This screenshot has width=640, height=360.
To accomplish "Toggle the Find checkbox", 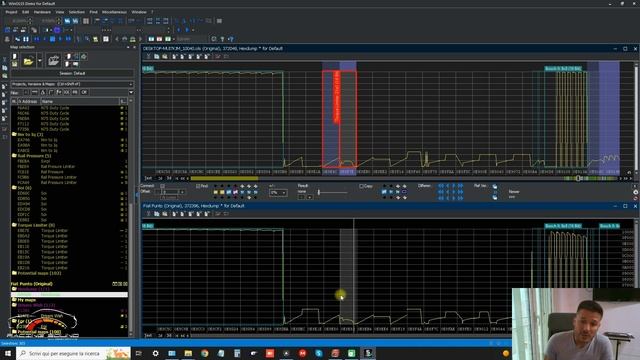I will click(198, 186).
